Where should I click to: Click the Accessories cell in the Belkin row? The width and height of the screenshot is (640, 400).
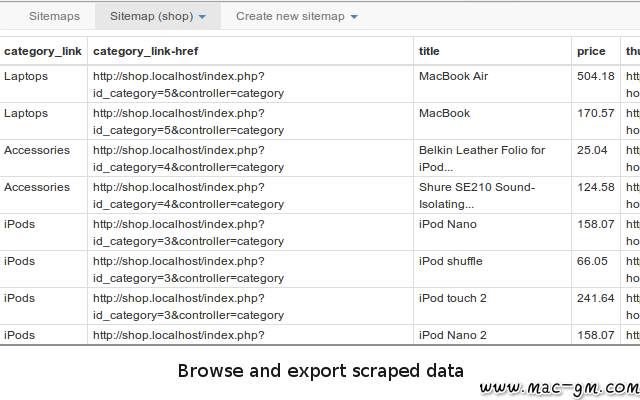click(x=43, y=158)
